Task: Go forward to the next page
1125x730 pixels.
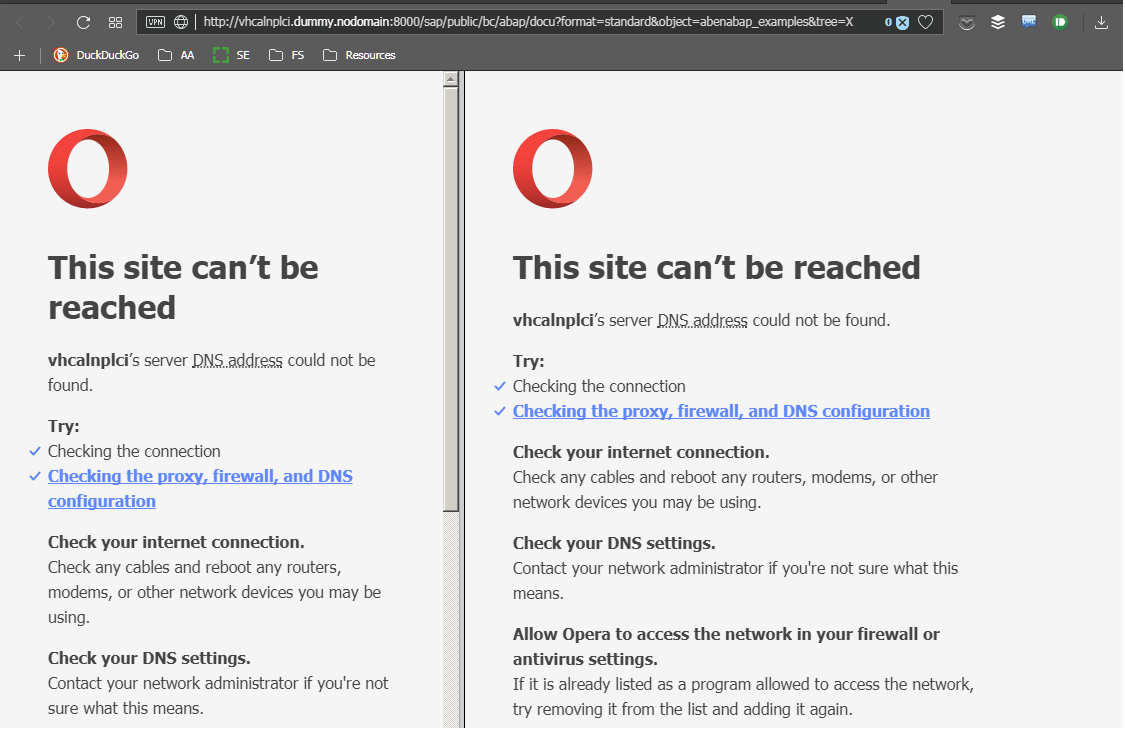Action: click(x=51, y=22)
